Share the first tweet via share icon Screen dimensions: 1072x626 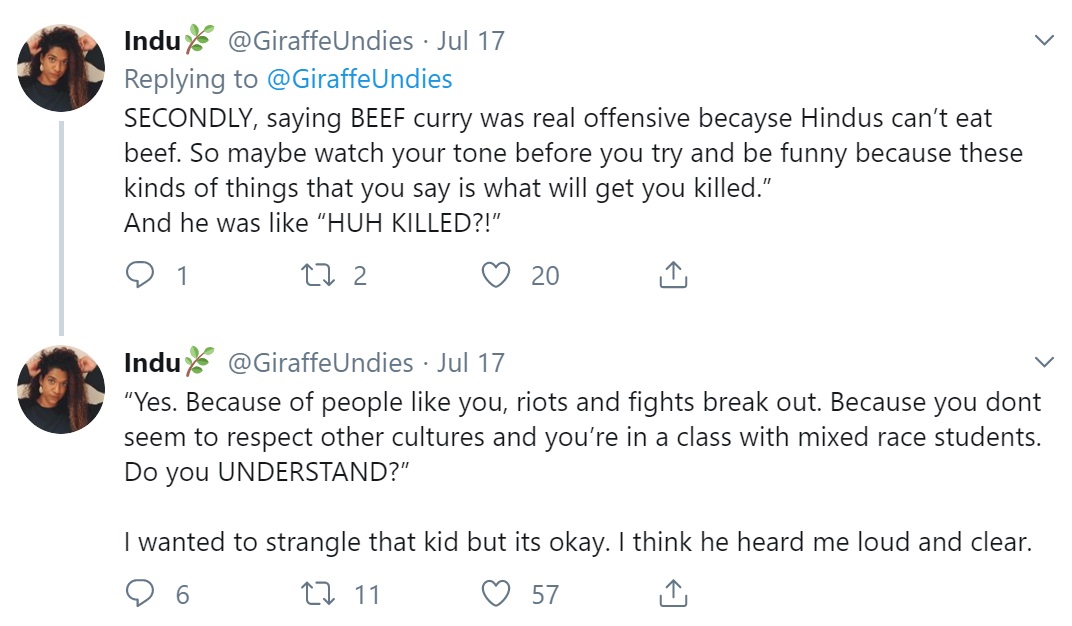(x=673, y=275)
